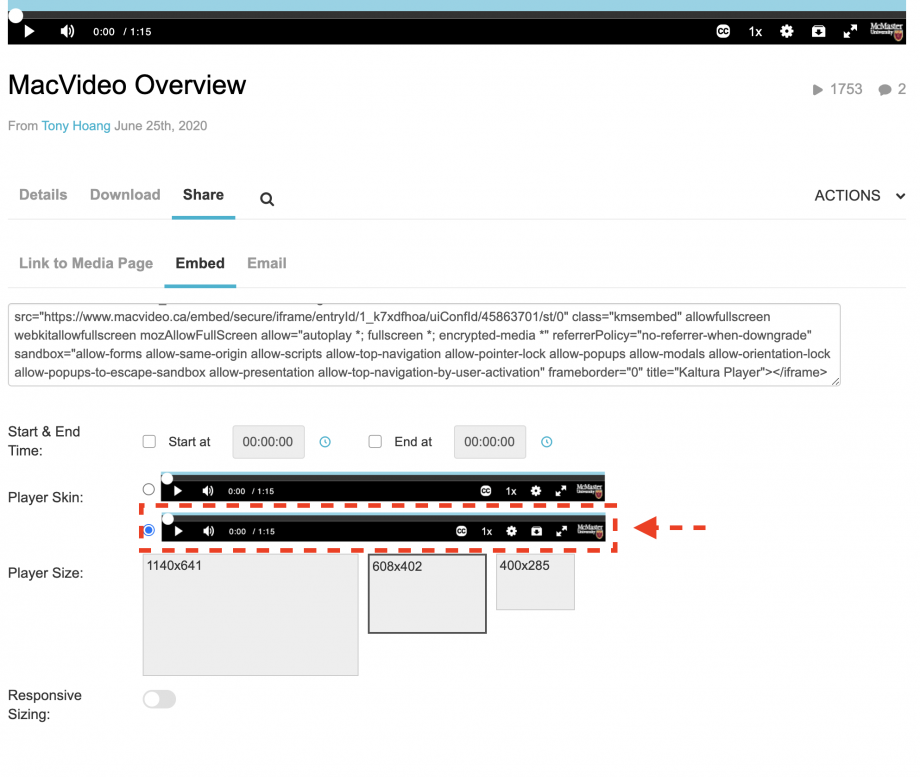Click volume icon in first skin preview
Screen dimensions: 920x777
[x=208, y=491]
